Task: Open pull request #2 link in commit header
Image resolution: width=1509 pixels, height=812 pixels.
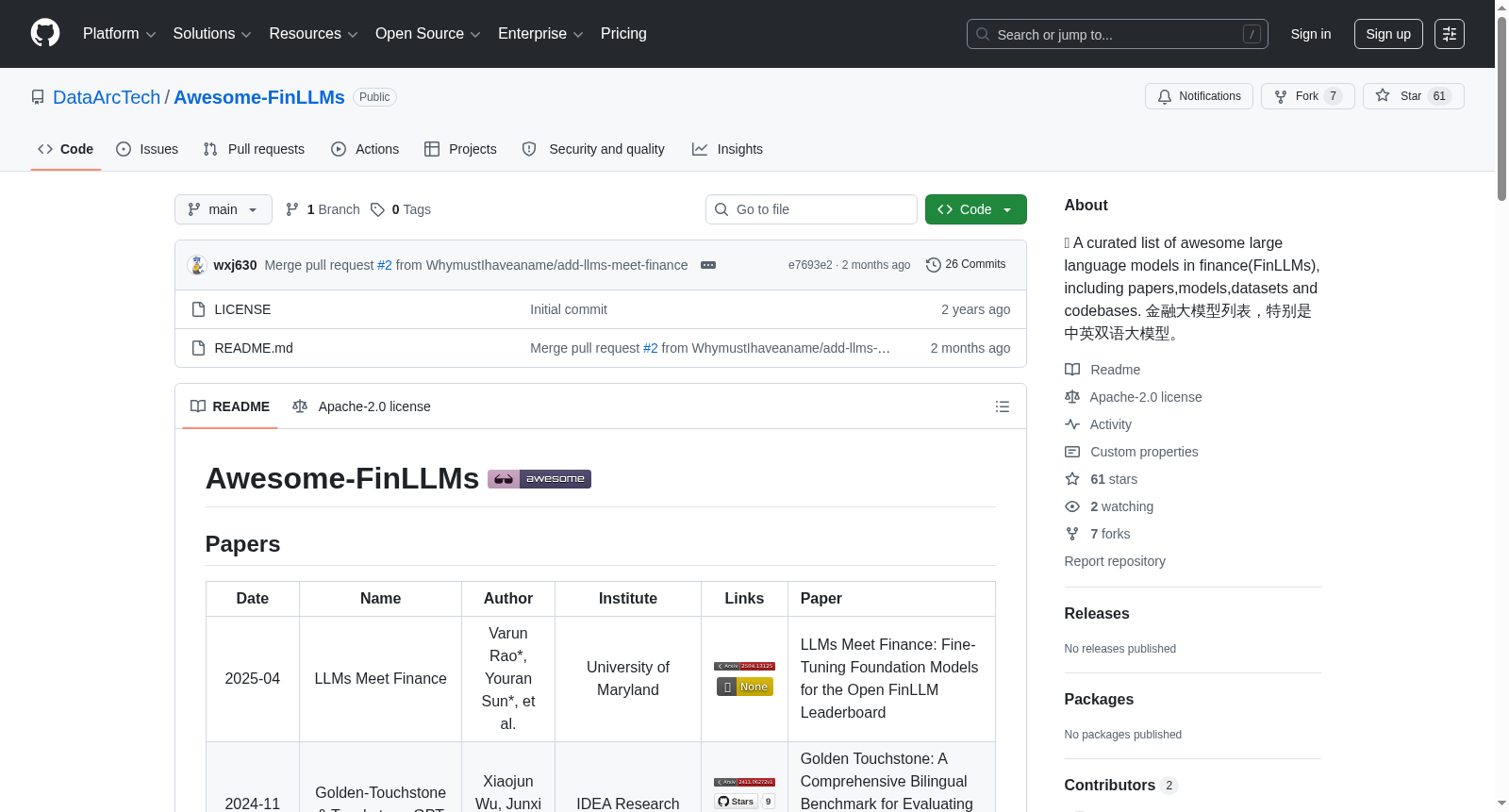Action: point(385,265)
